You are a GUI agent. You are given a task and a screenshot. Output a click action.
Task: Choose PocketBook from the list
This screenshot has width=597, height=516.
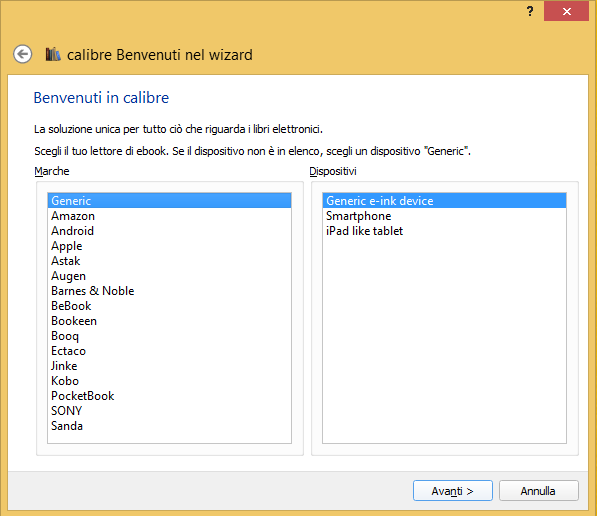169,396
